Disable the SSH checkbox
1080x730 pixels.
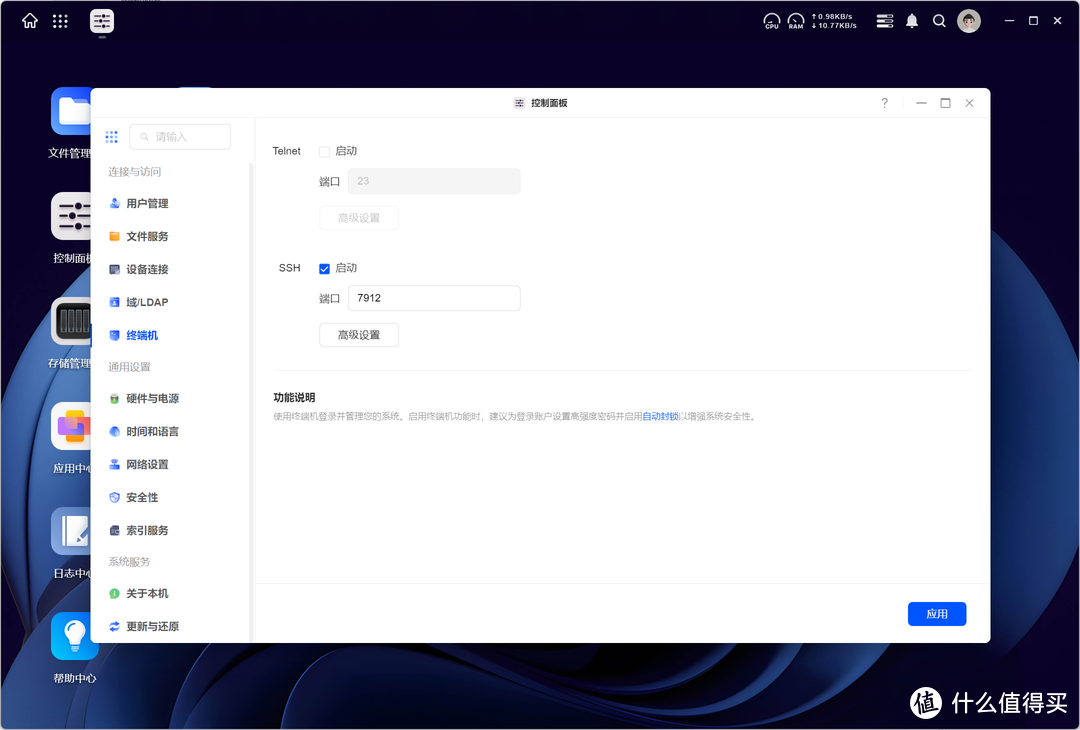pyautogui.click(x=324, y=269)
